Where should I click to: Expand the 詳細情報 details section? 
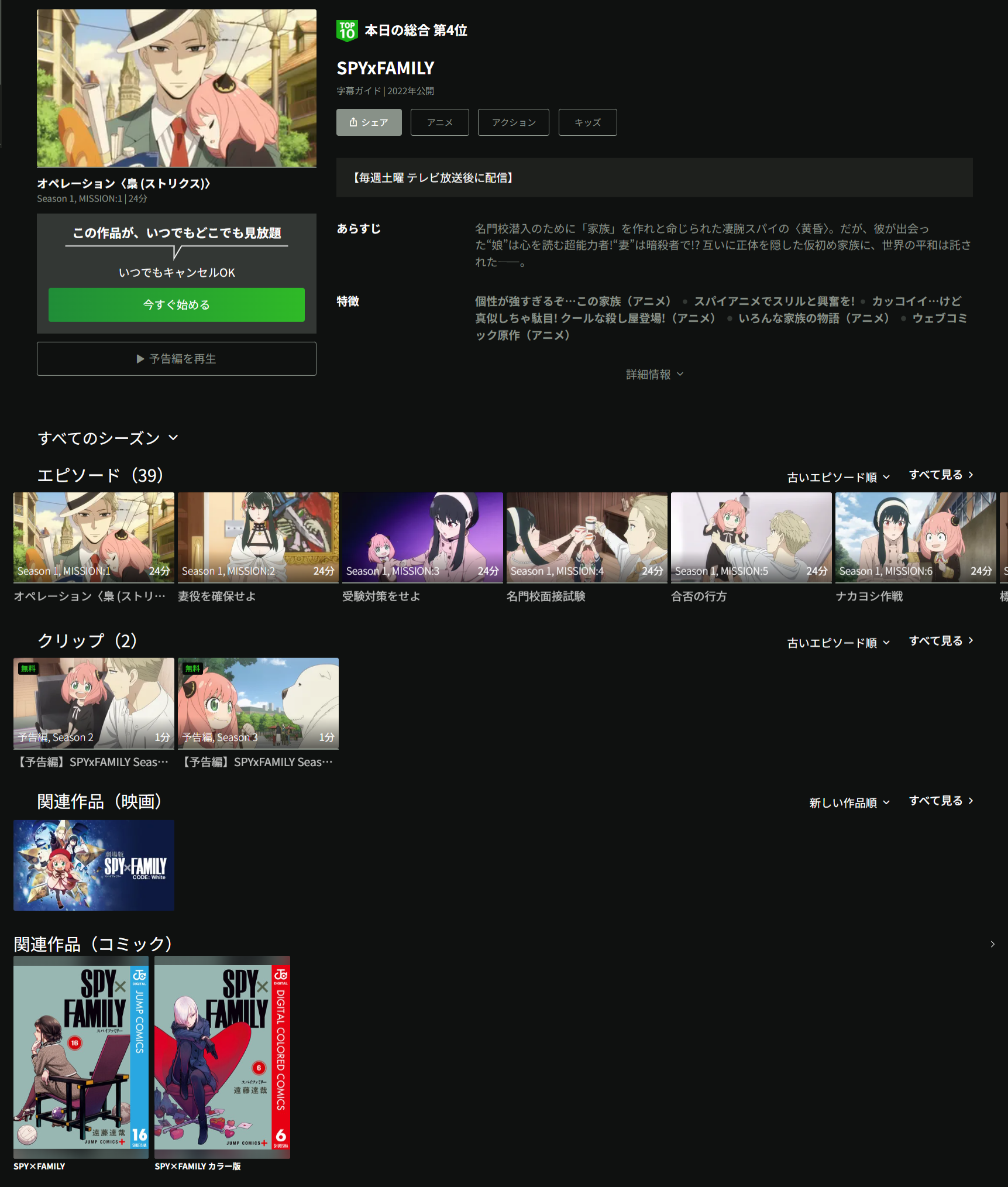click(654, 375)
